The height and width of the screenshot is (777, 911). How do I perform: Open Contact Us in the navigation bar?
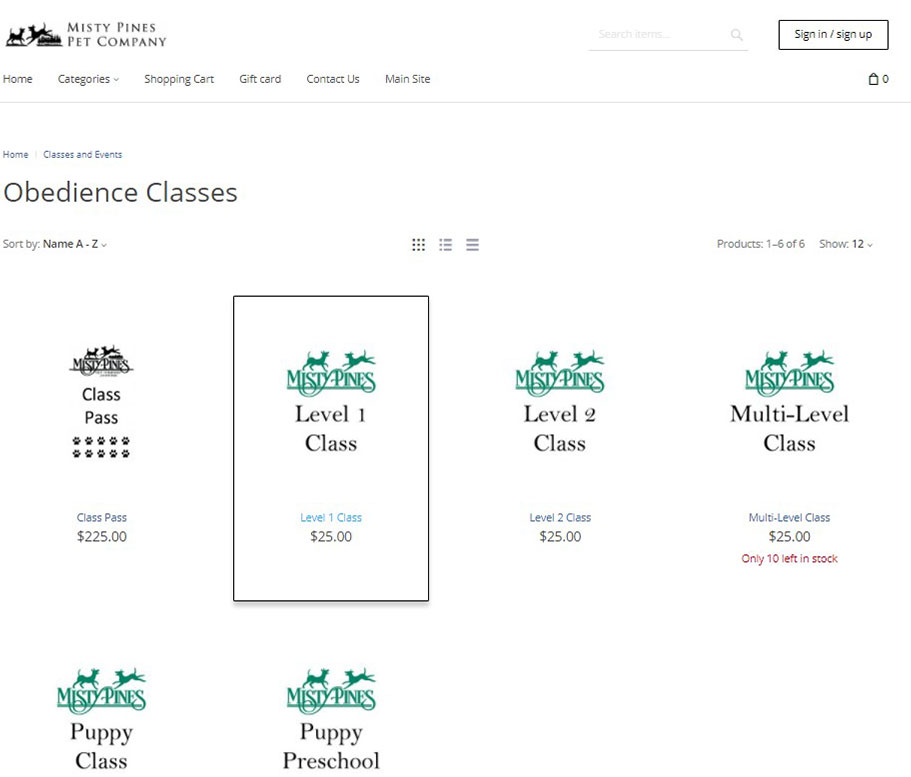(333, 79)
